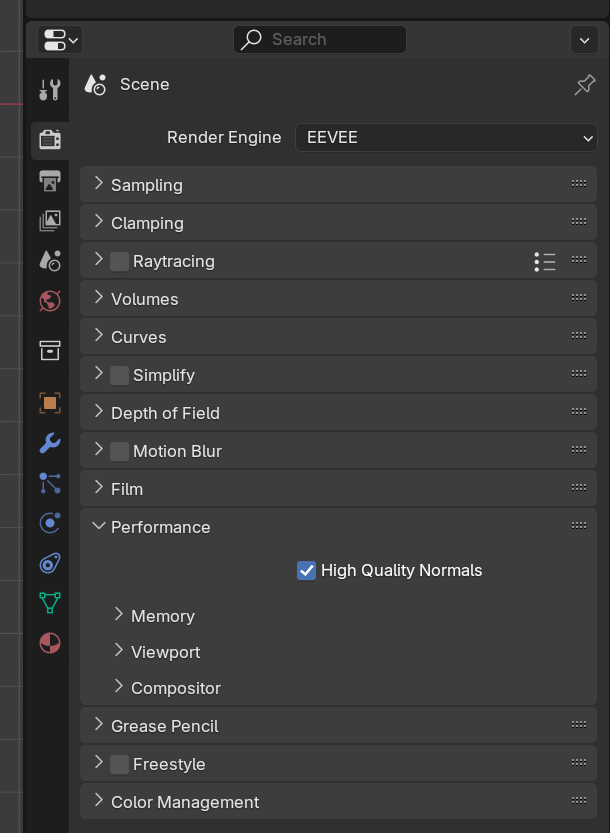
Task: Toggle the pin icon next to Scene
Action: point(584,84)
